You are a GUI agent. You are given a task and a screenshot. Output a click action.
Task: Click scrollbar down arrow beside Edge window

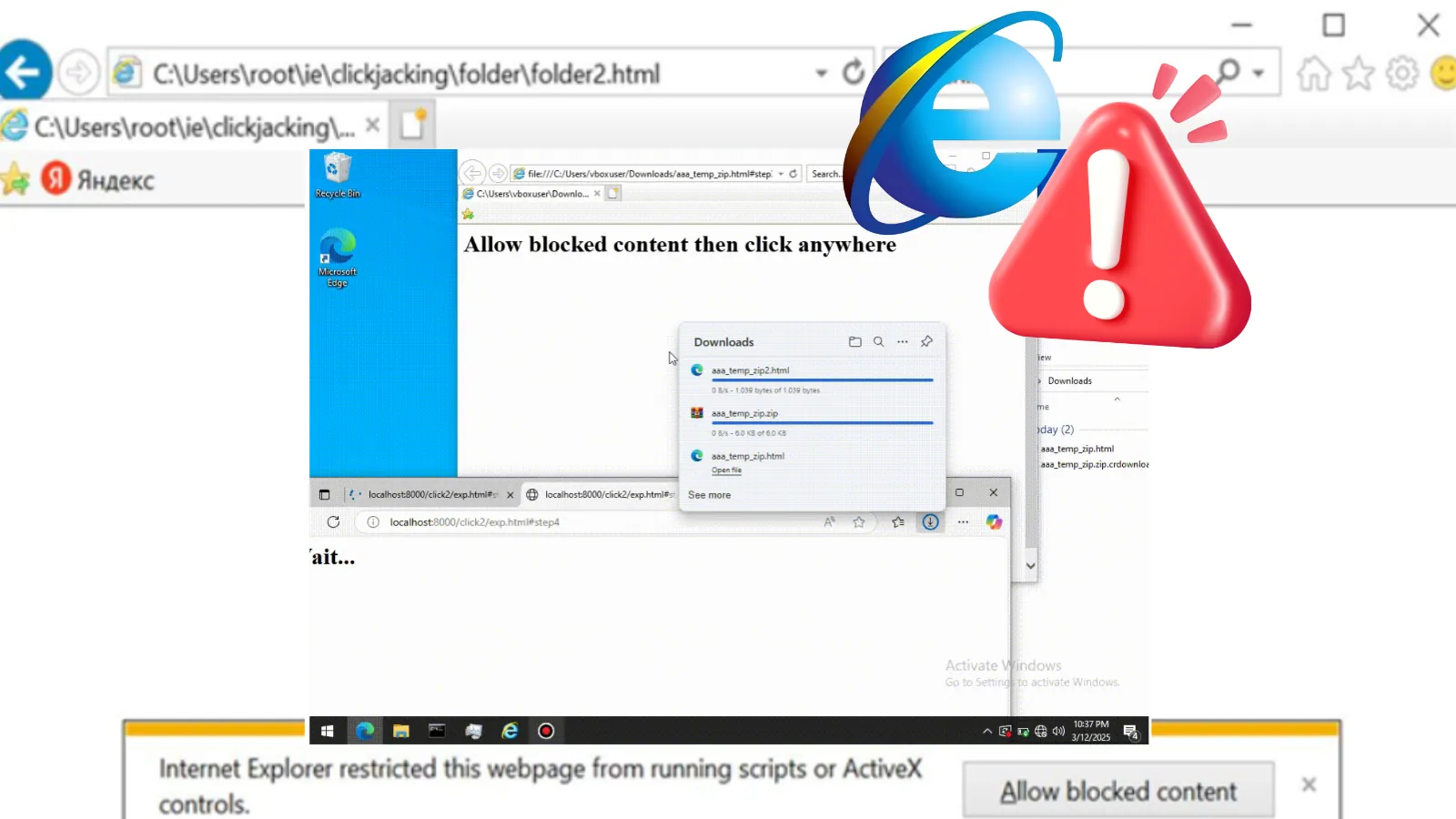[1030, 565]
